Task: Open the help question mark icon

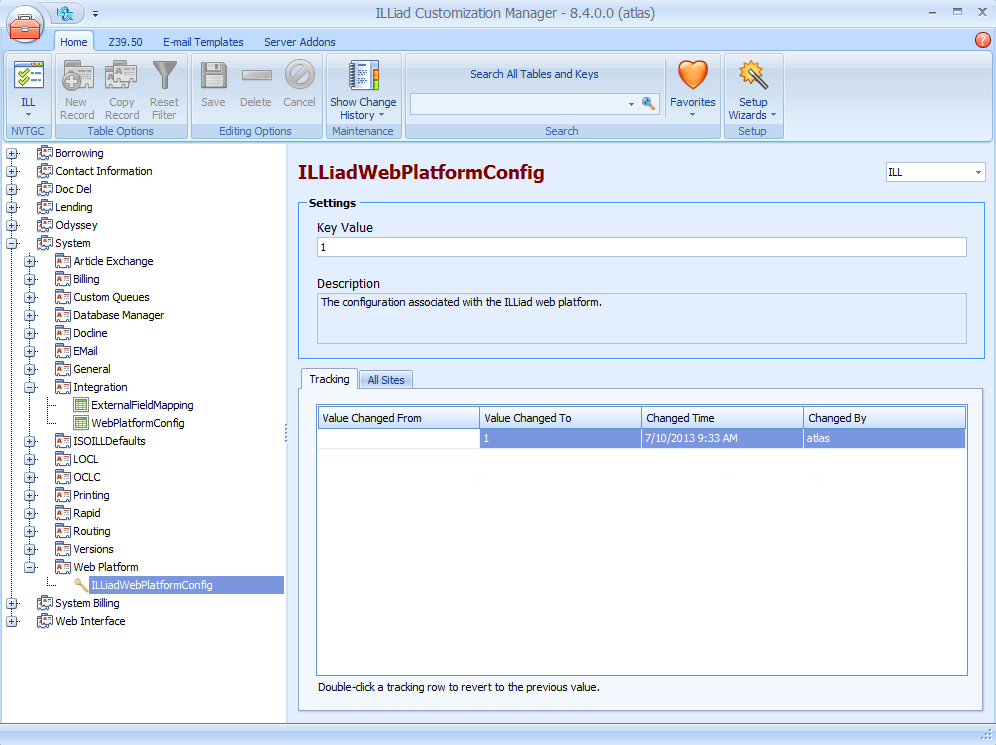Action: click(984, 42)
